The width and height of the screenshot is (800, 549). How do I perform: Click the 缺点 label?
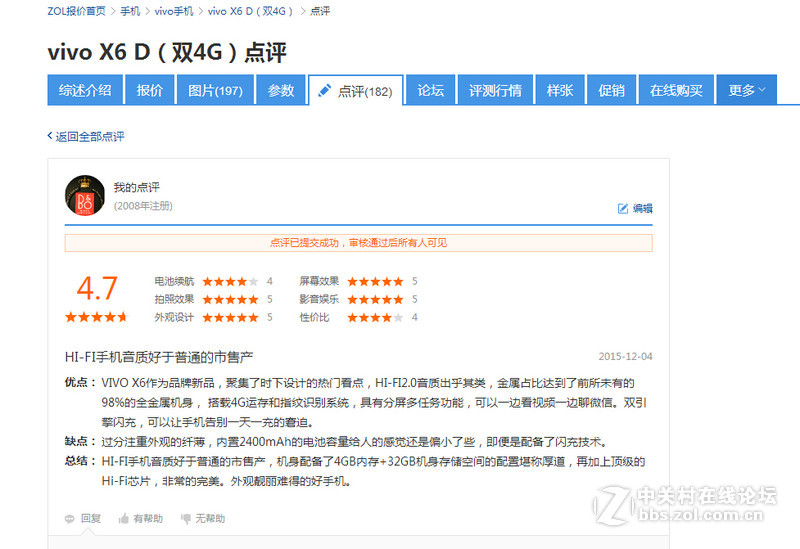click(80, 441)
